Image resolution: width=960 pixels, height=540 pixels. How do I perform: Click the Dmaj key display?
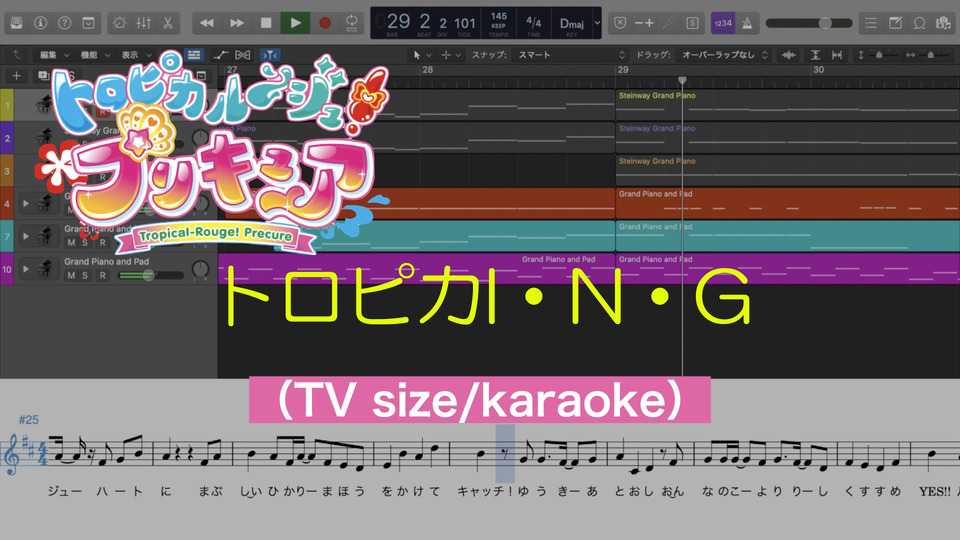[x=571, y=23]
